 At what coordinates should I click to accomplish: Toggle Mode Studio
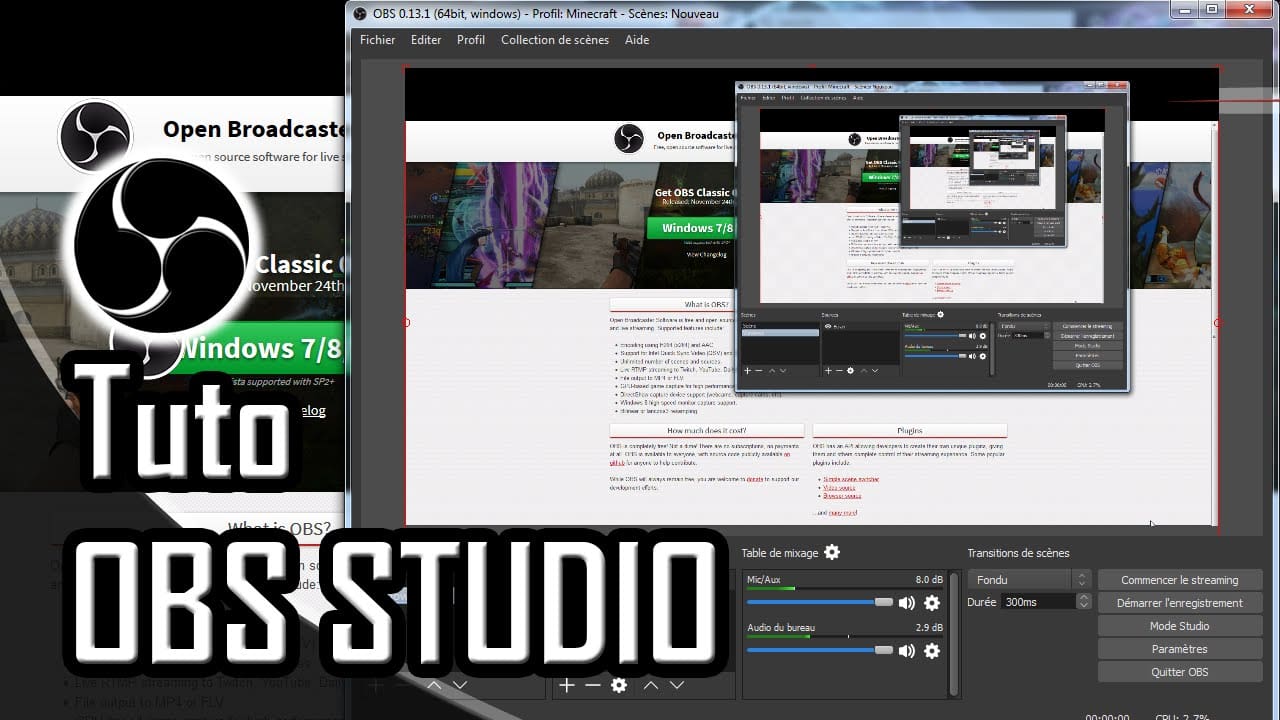pos(1179,626)
